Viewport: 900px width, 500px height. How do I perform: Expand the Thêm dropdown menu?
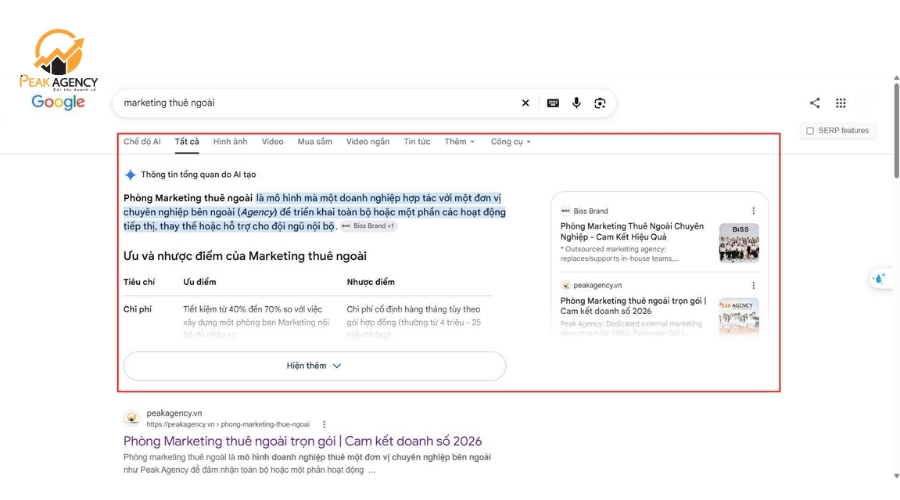point(459,141)
